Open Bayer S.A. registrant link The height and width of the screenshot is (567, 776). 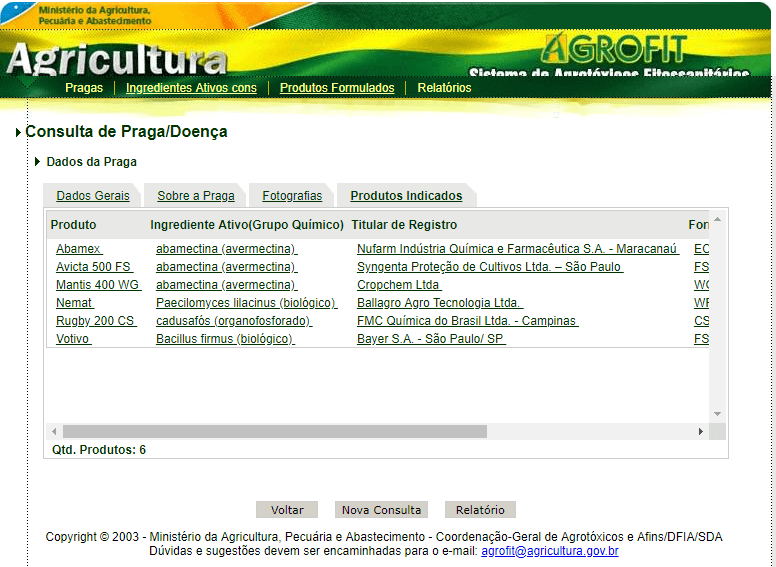[x=431, y=339]
